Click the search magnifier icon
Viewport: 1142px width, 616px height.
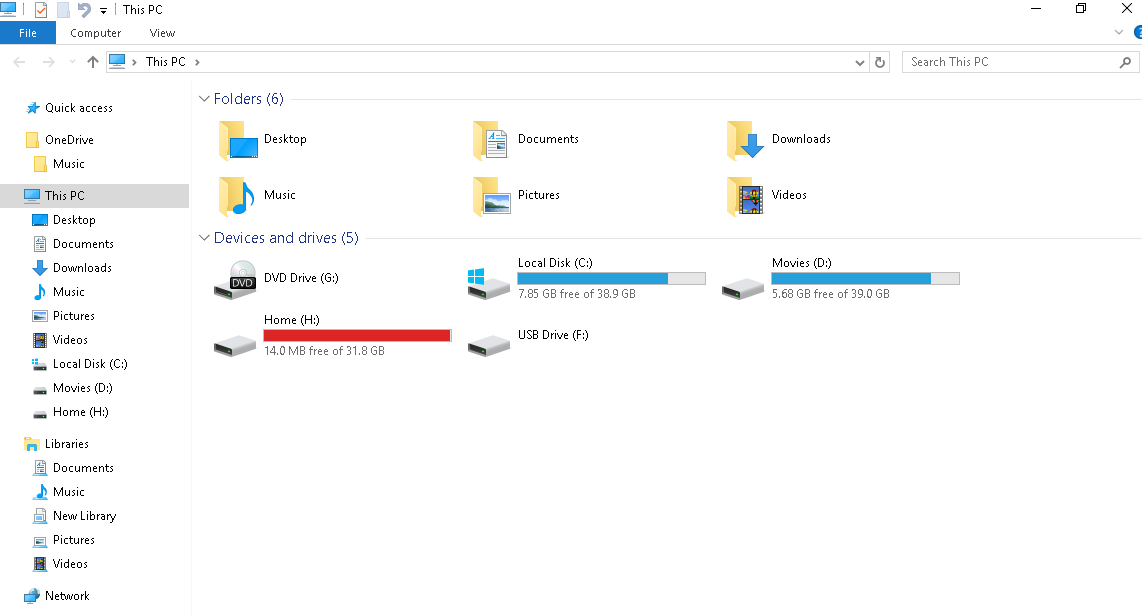point(1125,63)
